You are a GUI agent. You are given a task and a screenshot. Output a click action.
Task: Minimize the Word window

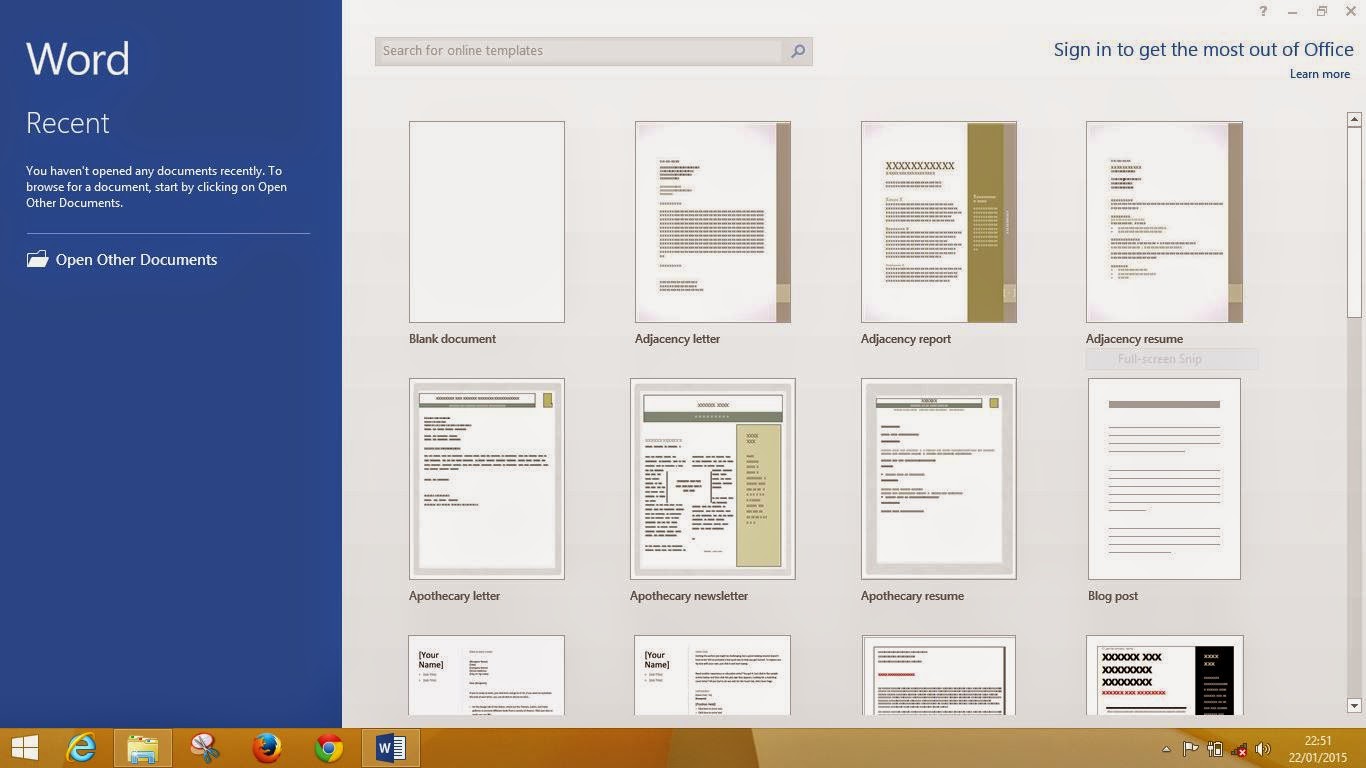point(1293,11)
